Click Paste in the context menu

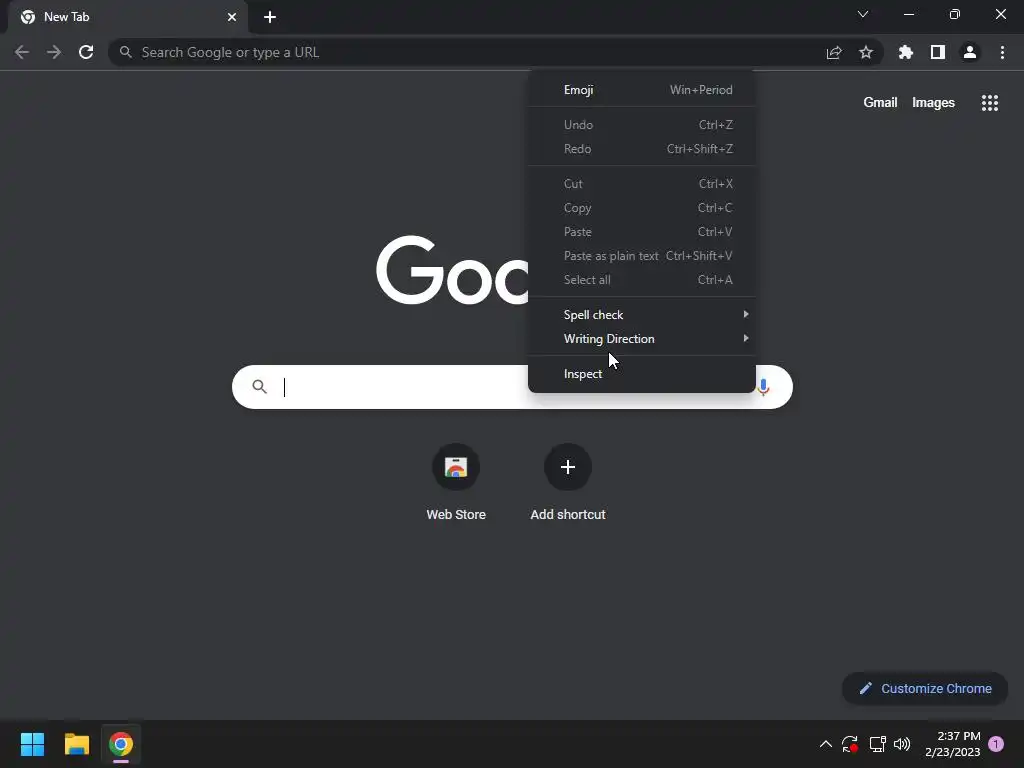pyautogui.click(x=641, y=232)
